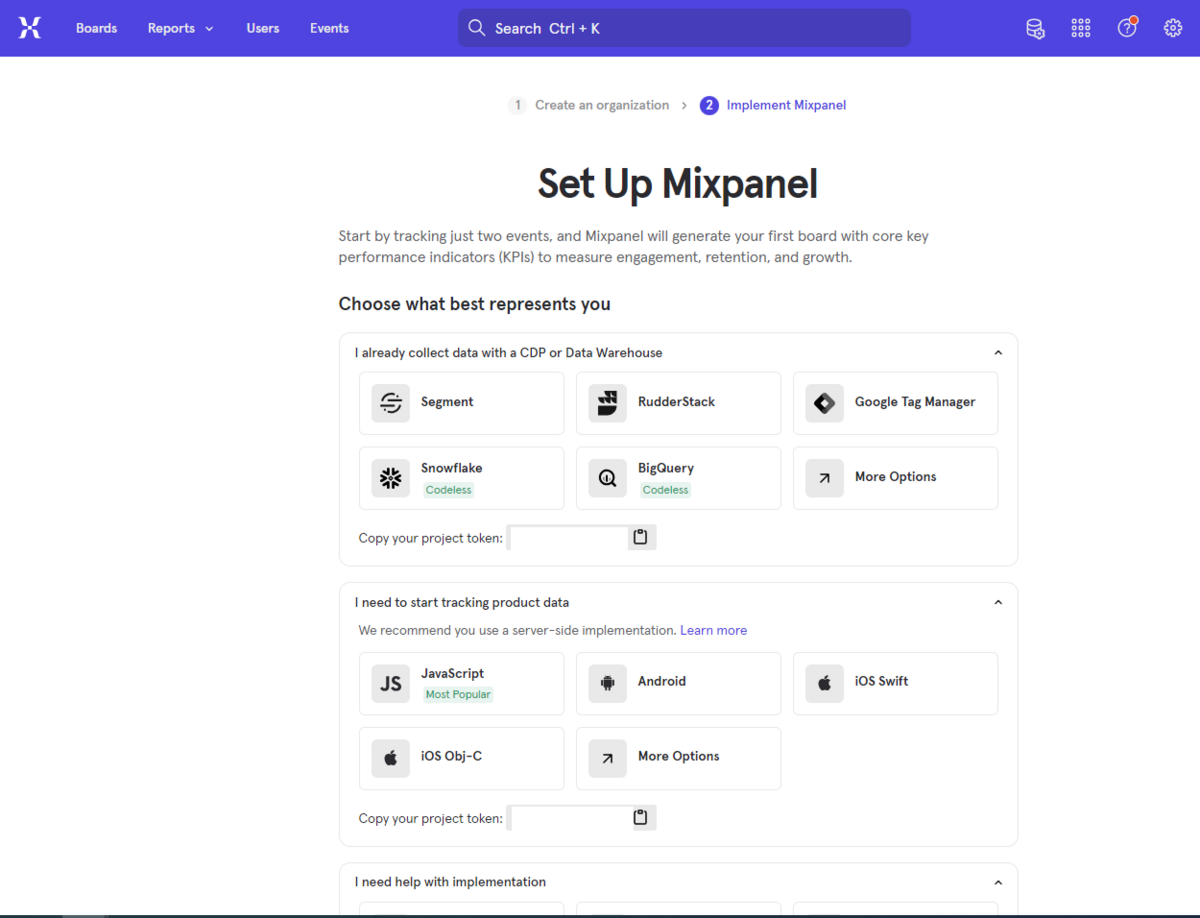Click the Google Tag Manager logo icon

[x=825, y=403]
